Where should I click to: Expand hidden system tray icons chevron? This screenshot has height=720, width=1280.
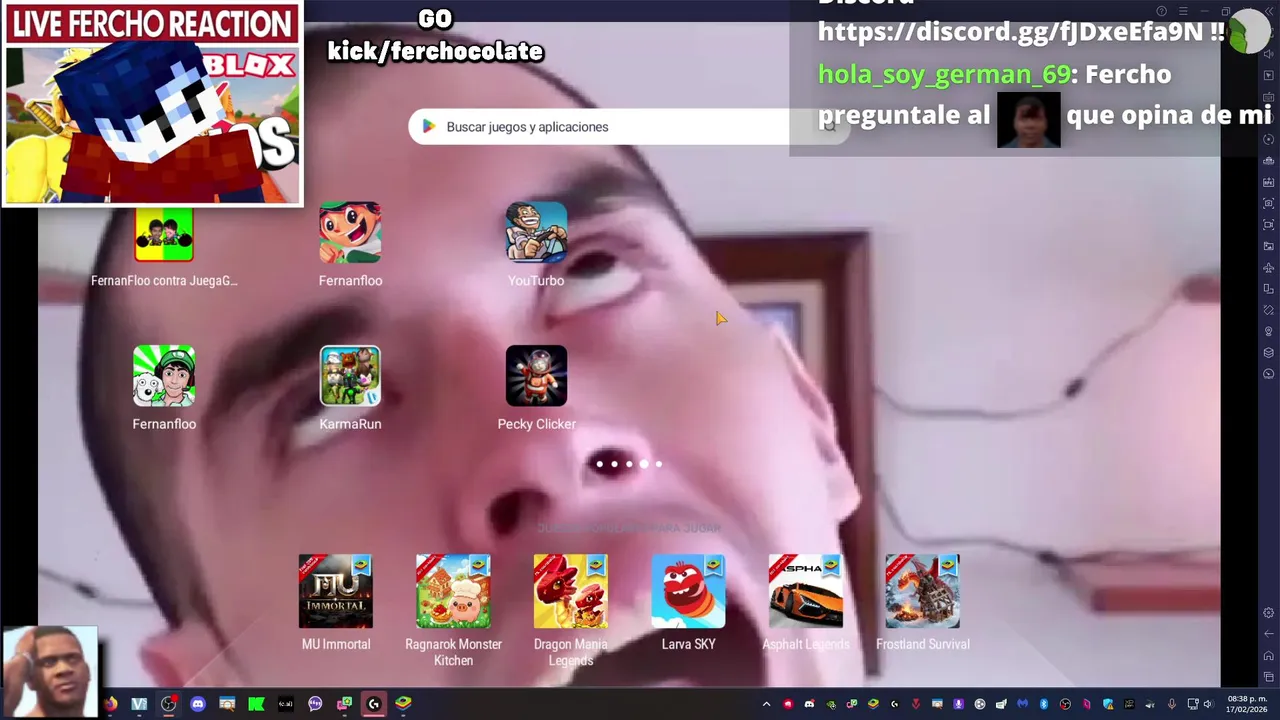tap(767, 704)
